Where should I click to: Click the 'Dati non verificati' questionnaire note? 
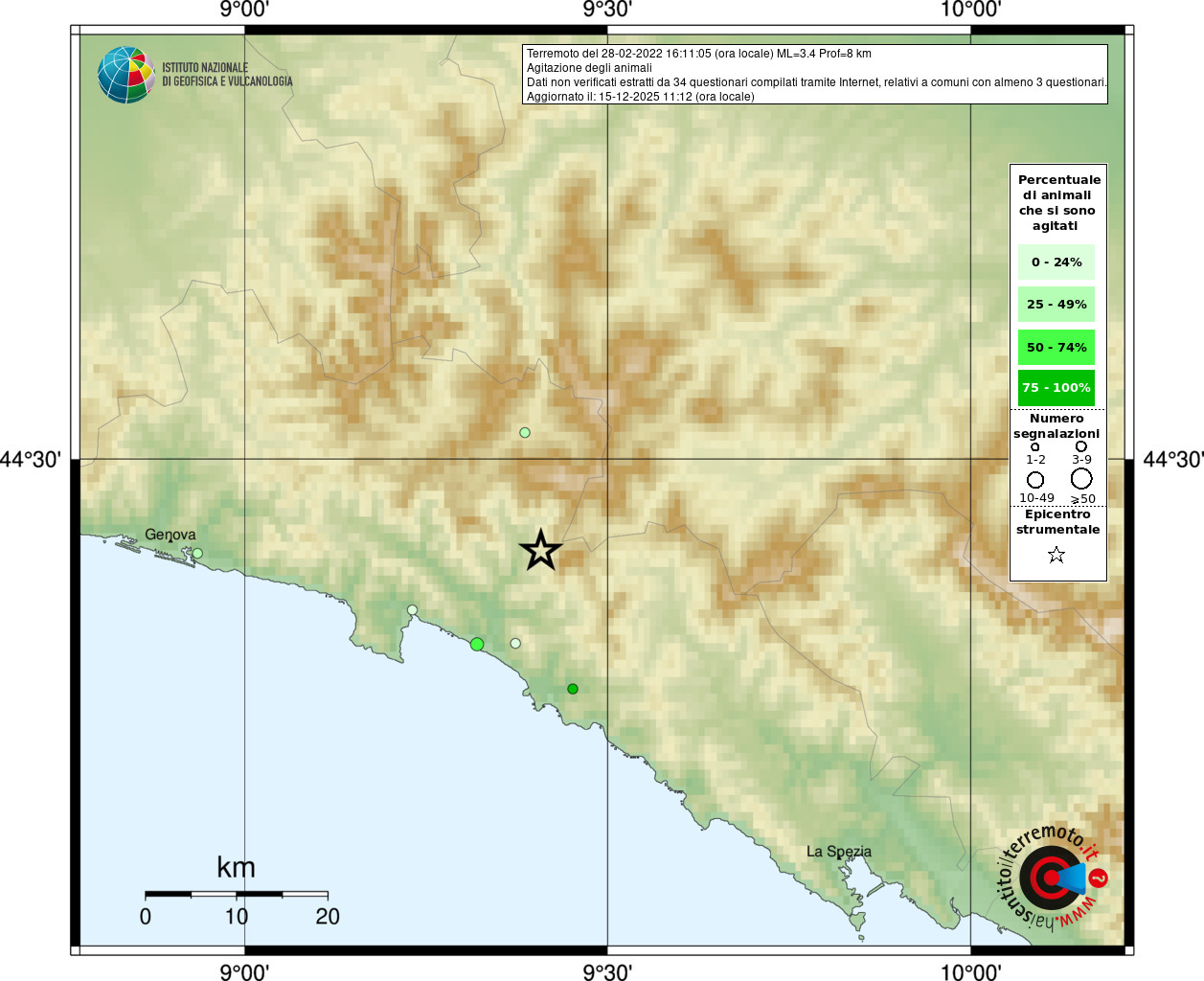tap(817, 82)
